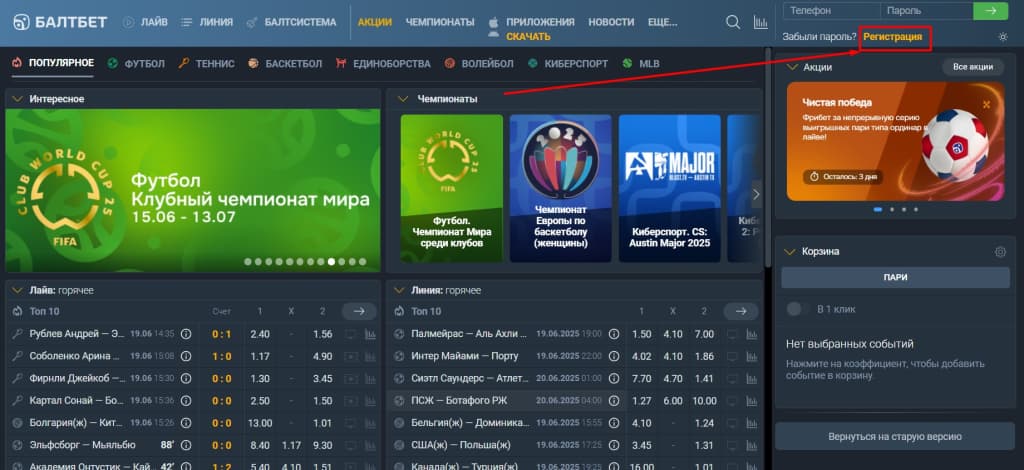Click Забыли пароль? link
Screen dimensions: 1024x470
pyautogui.click(x=819, y=37)
